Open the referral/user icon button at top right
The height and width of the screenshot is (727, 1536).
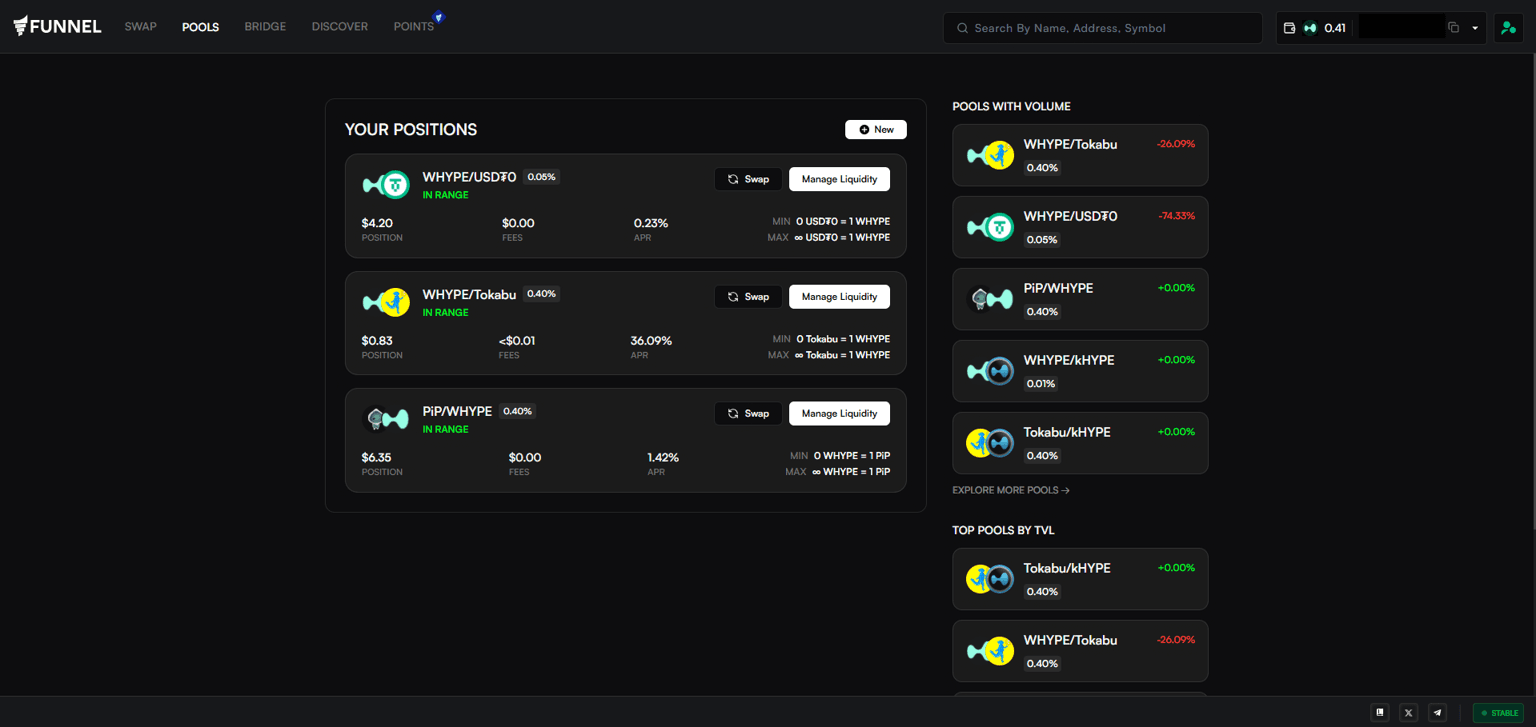1508,28
